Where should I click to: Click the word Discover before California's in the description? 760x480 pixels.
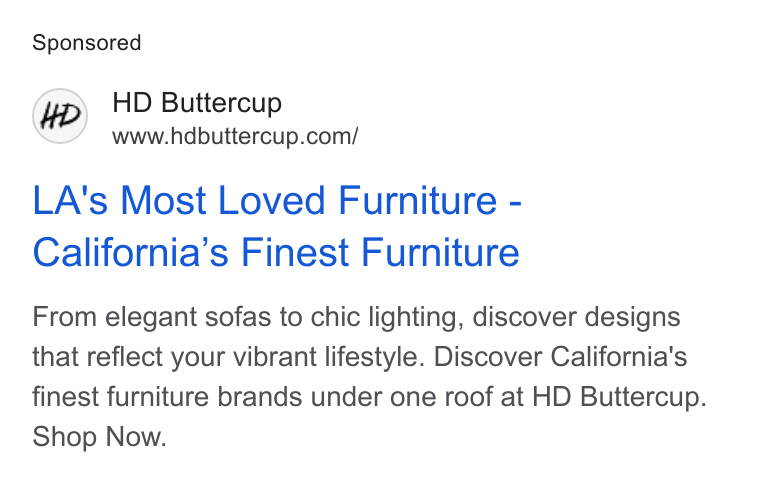(x=488, y=357)
